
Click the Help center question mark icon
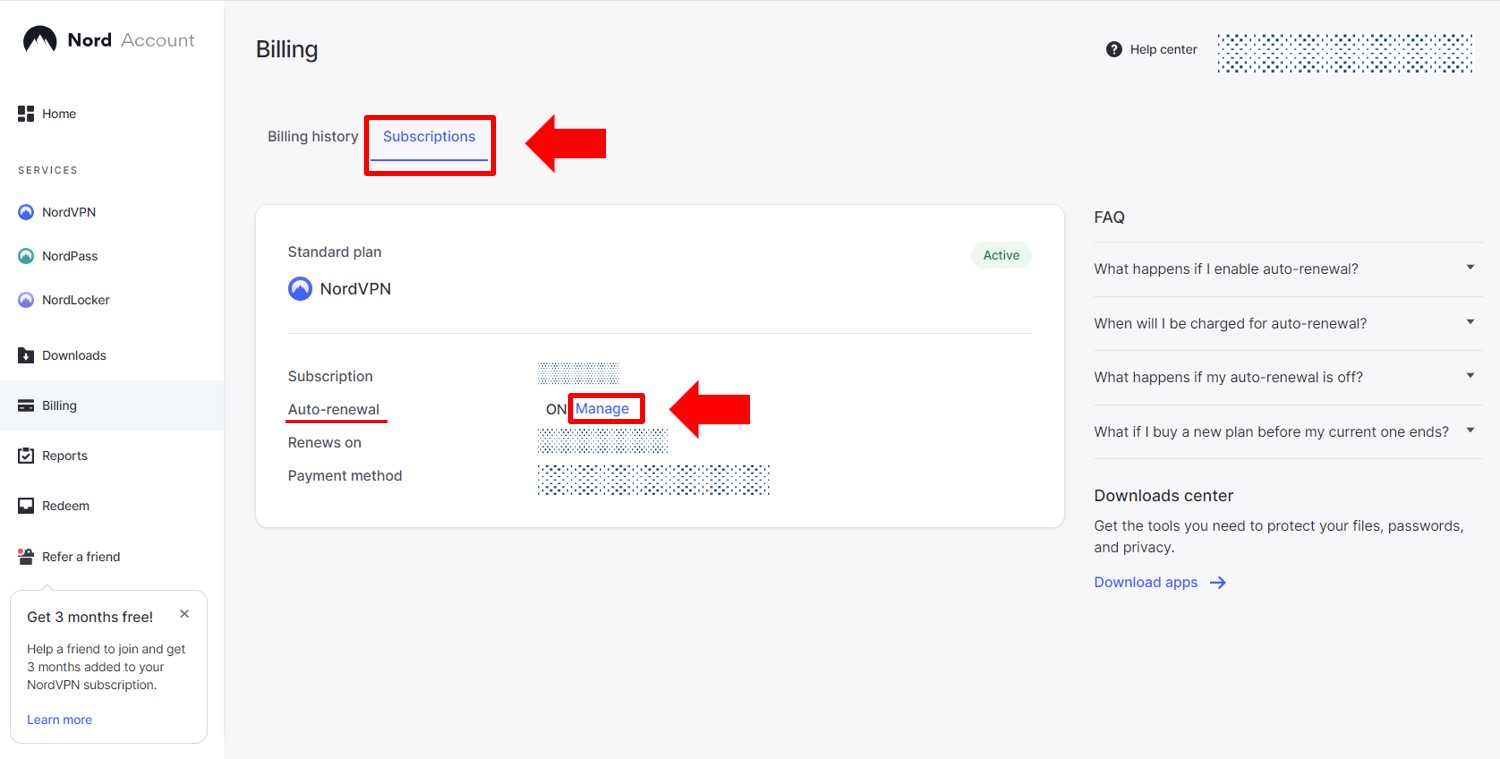[1113, 48]
